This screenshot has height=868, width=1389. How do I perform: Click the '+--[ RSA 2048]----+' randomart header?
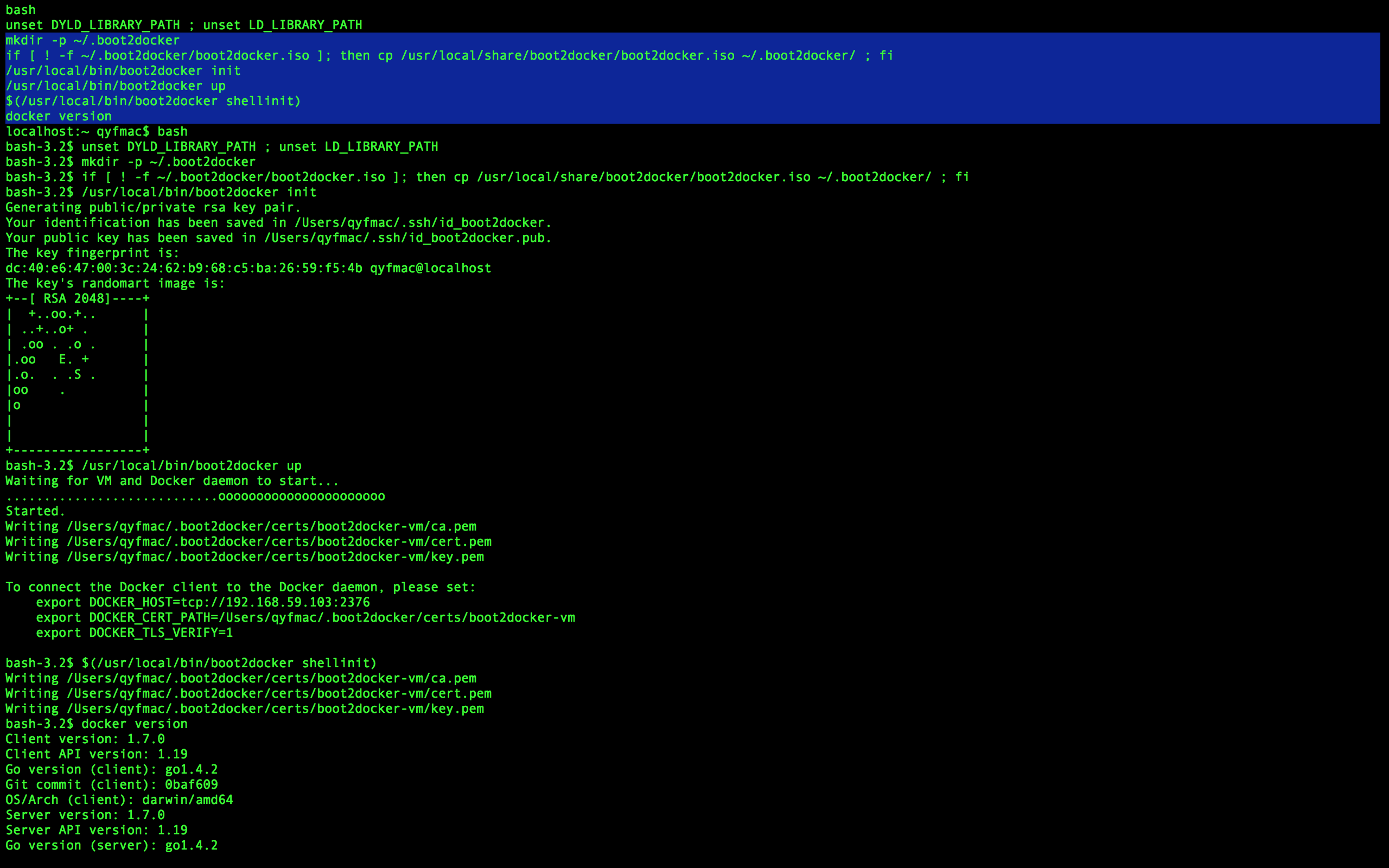click(x=78, y=298)
